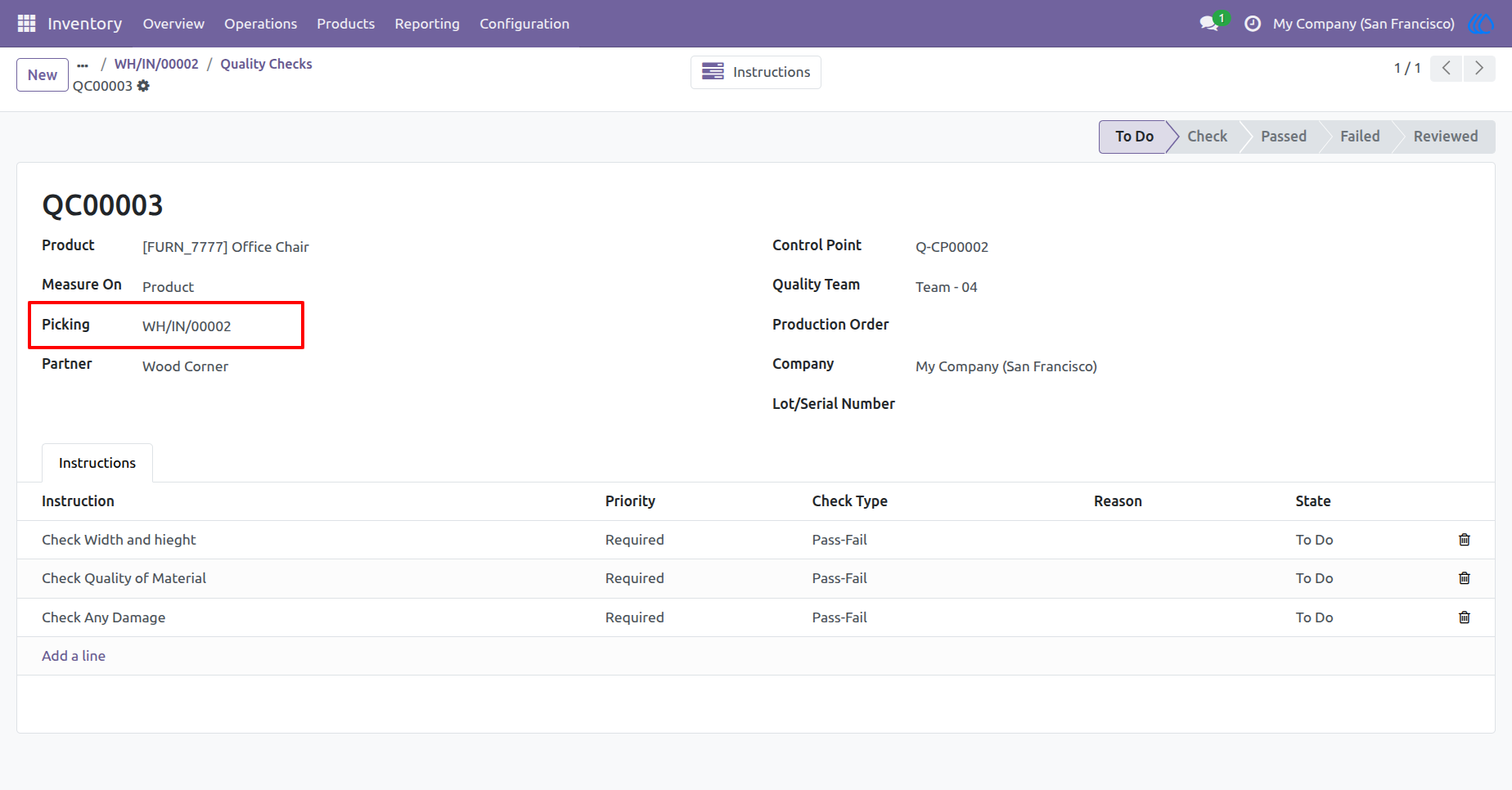
Task: Go to previous record arrow
Action: click(1447, 69)
